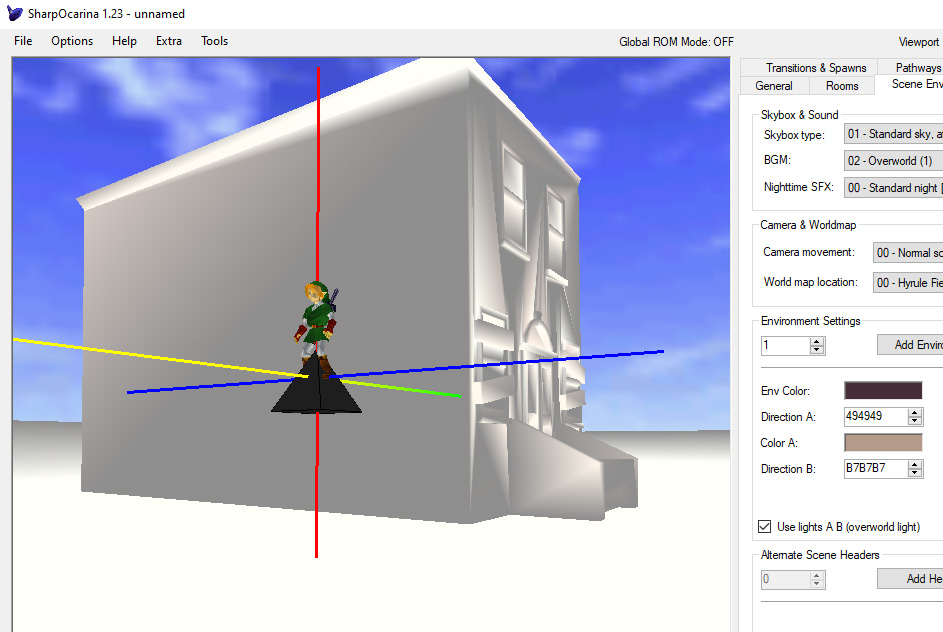Switch to the Rooms tab

842,85
